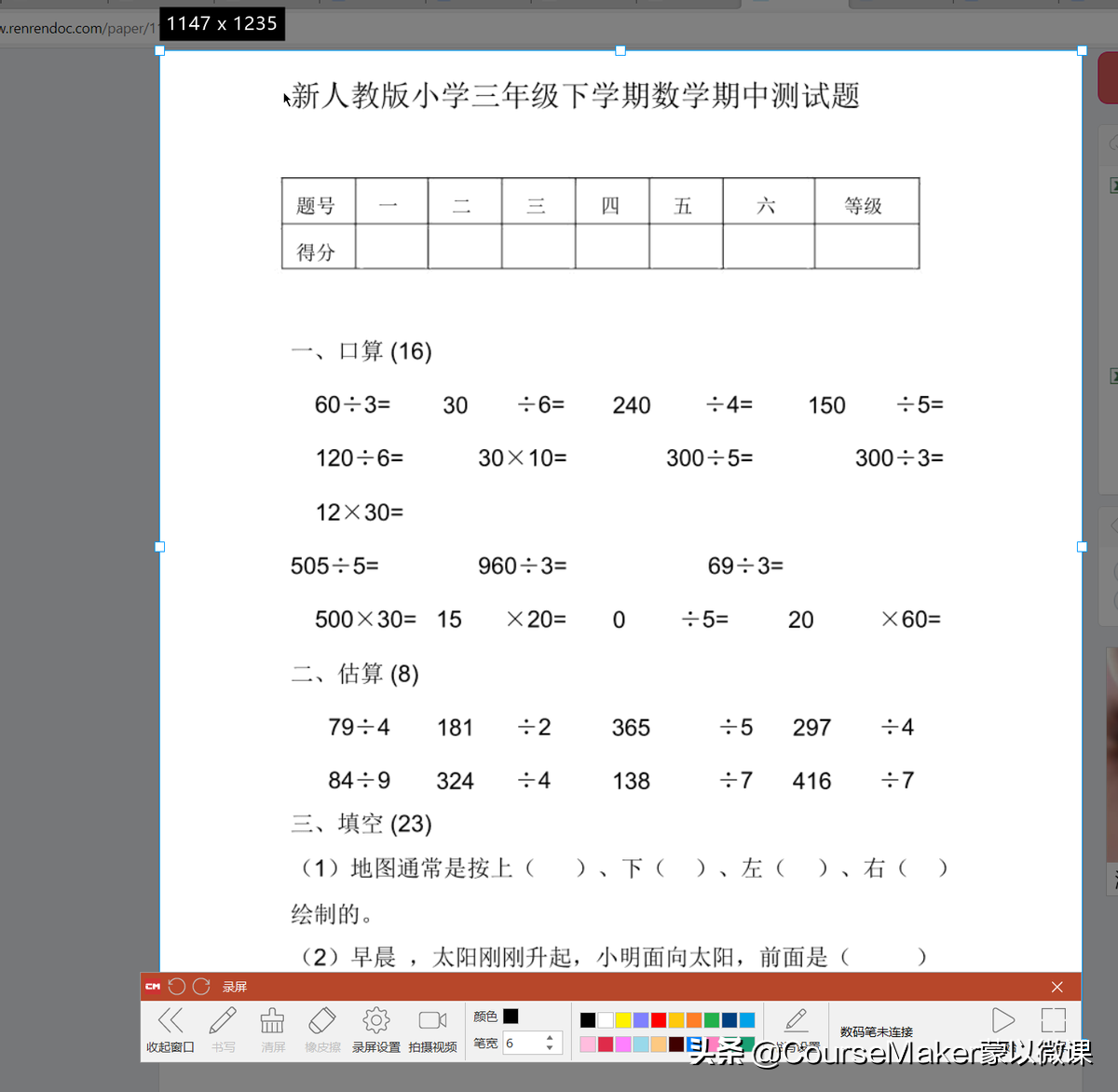
Task: Click the equation 60÷3=
Action: tap(352, 404)
